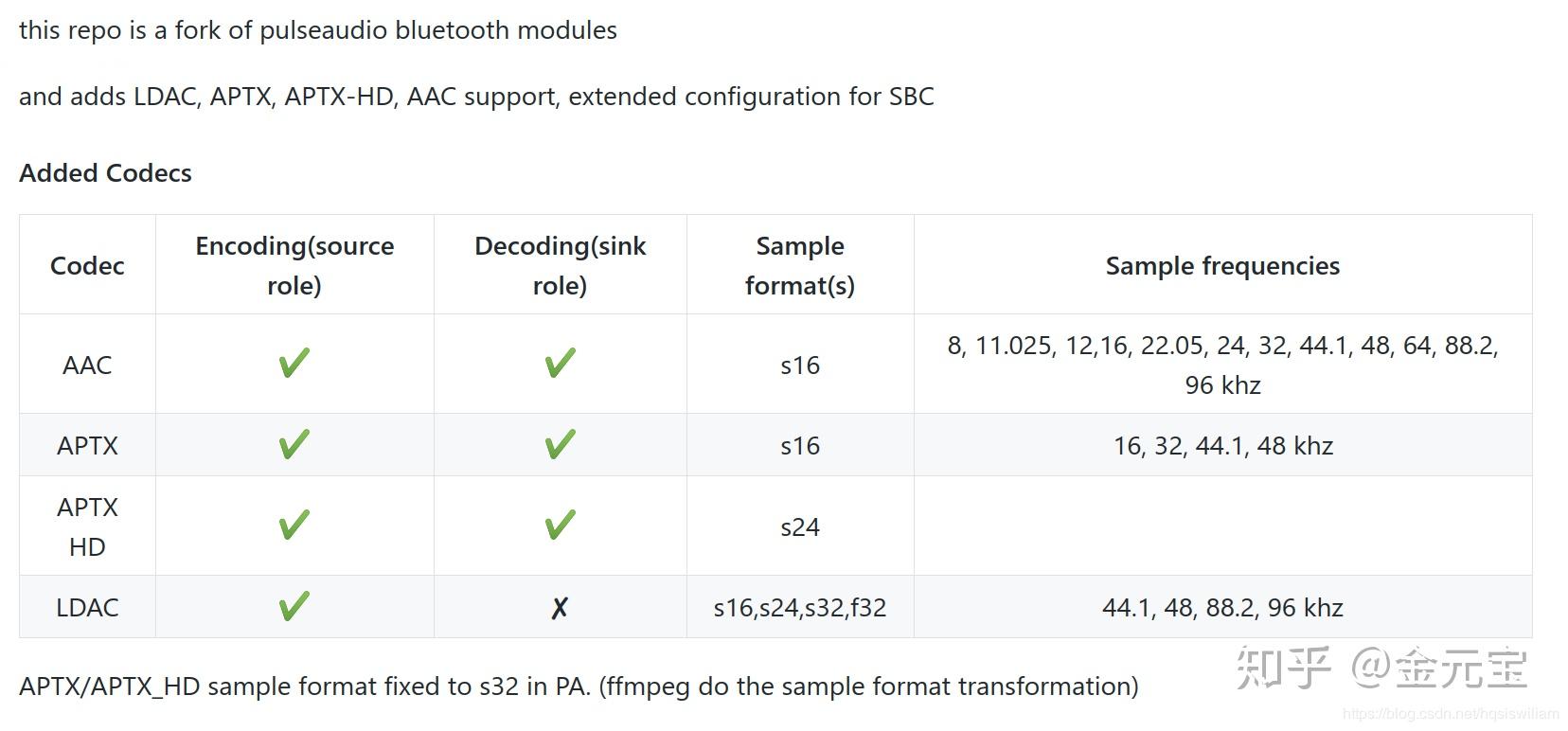Click the APTX HD encoding checkmark
Viewport: 1568px width, 731px height.
pyautogui.click(x=294, y=526)
